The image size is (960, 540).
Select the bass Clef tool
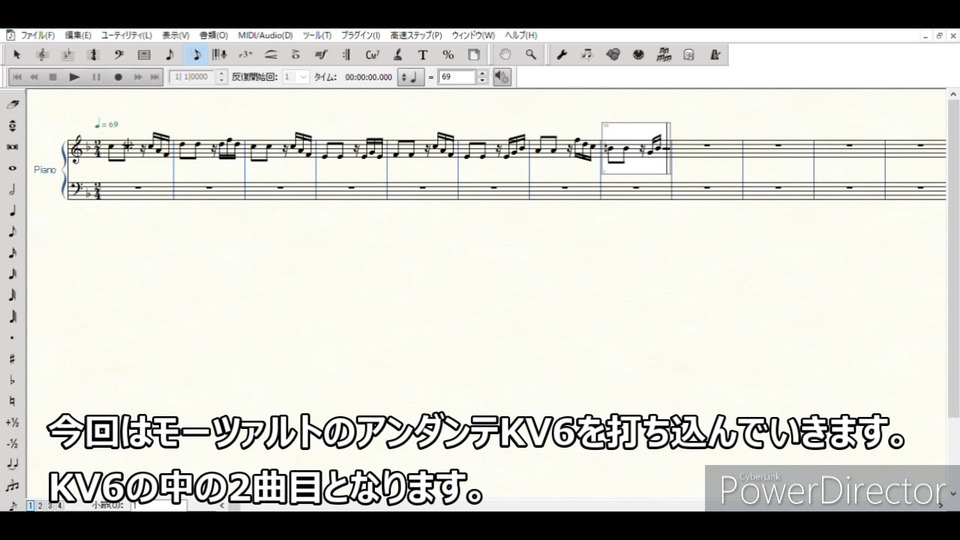coord(119,55)
